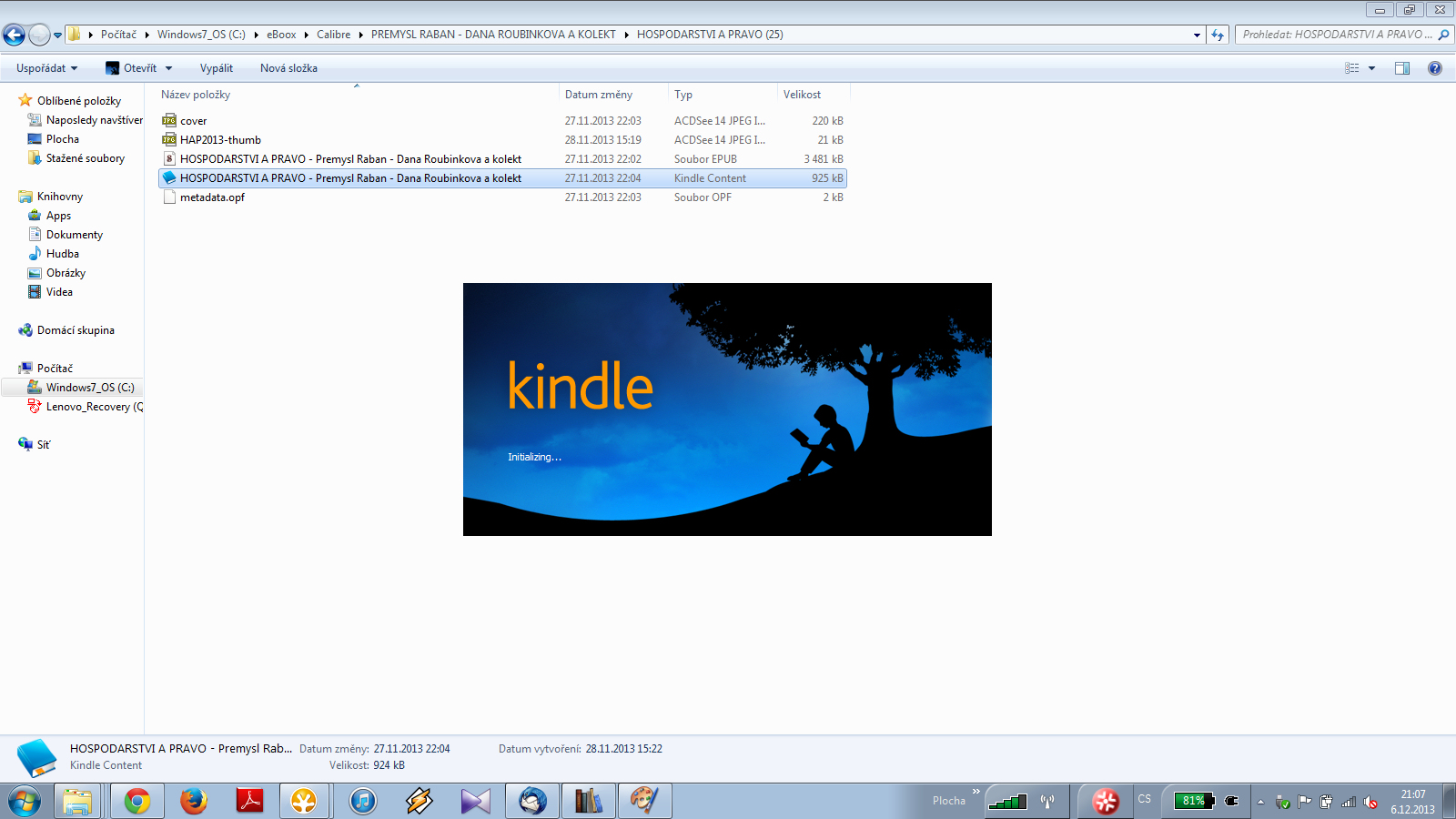Open Visual Studio from taskbar
The width and height of the screenshot is (1456, 819).
pos(475,801)
